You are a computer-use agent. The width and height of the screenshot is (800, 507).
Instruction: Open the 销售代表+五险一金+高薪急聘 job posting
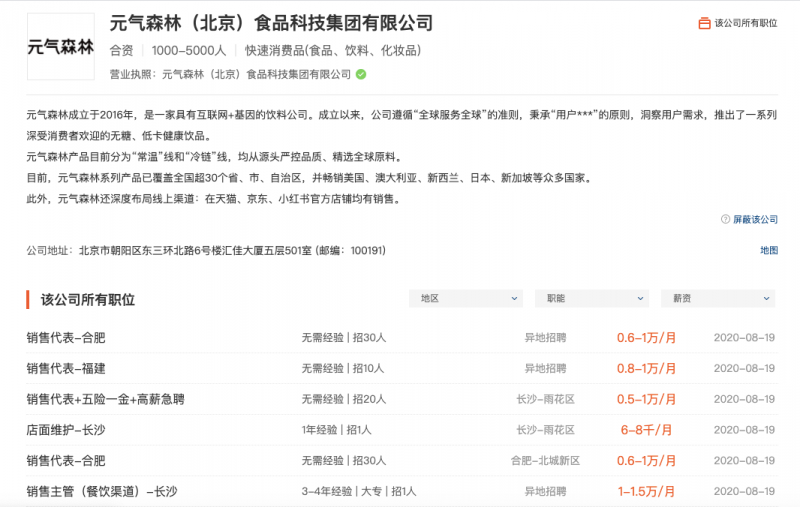coord(105,399)
